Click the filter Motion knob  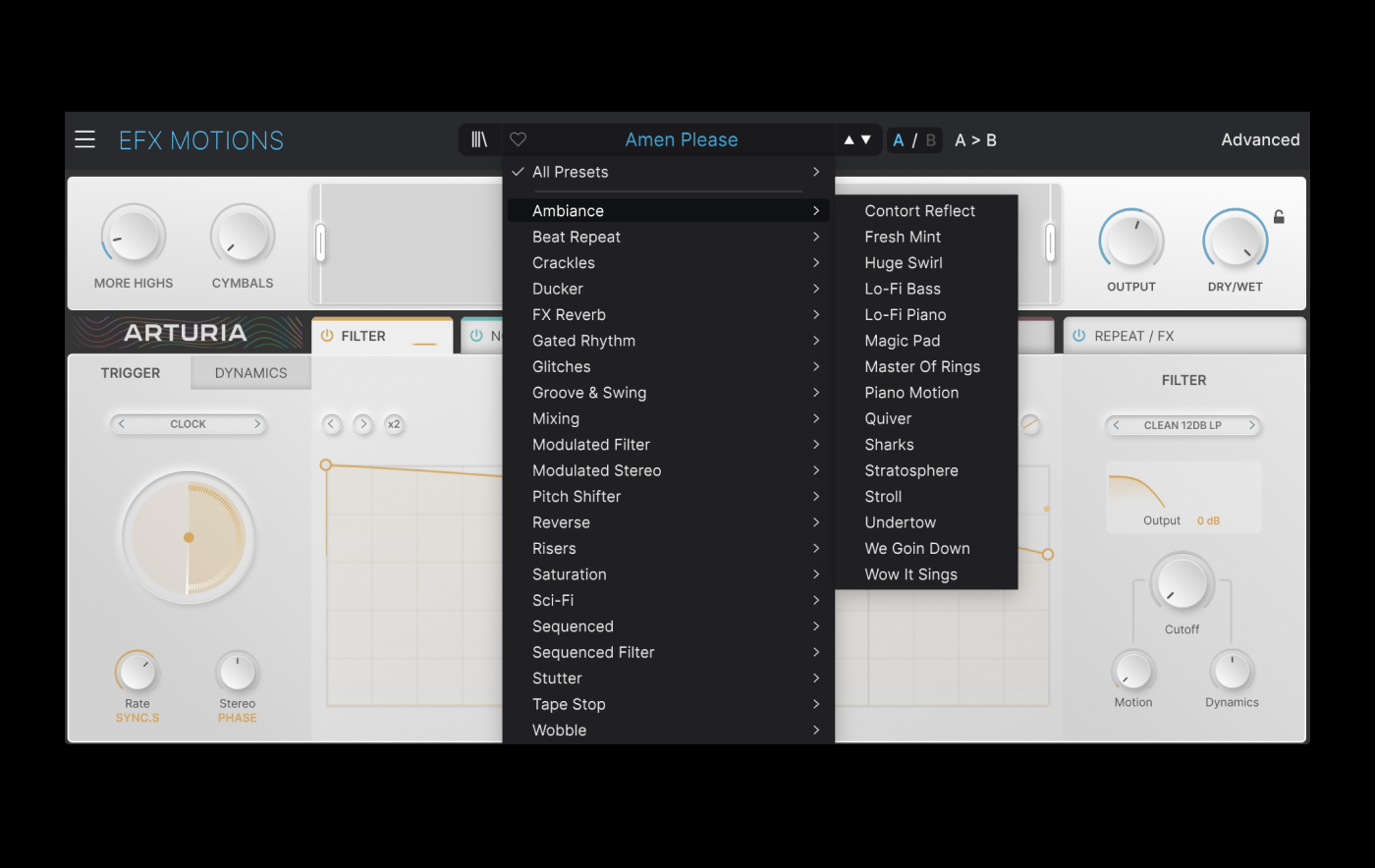click(1133, 672)
